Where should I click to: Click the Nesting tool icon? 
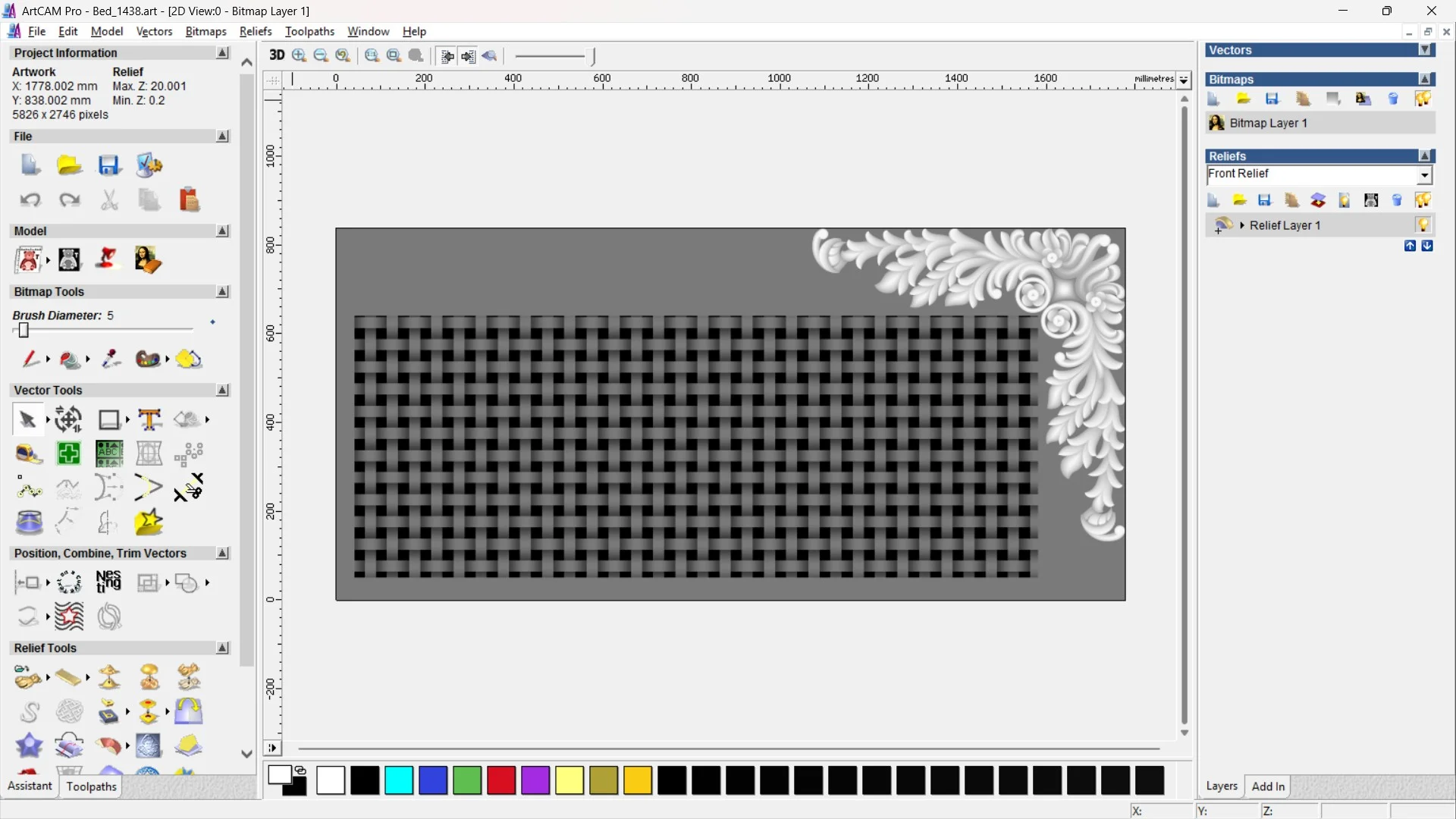click(108, 582)
